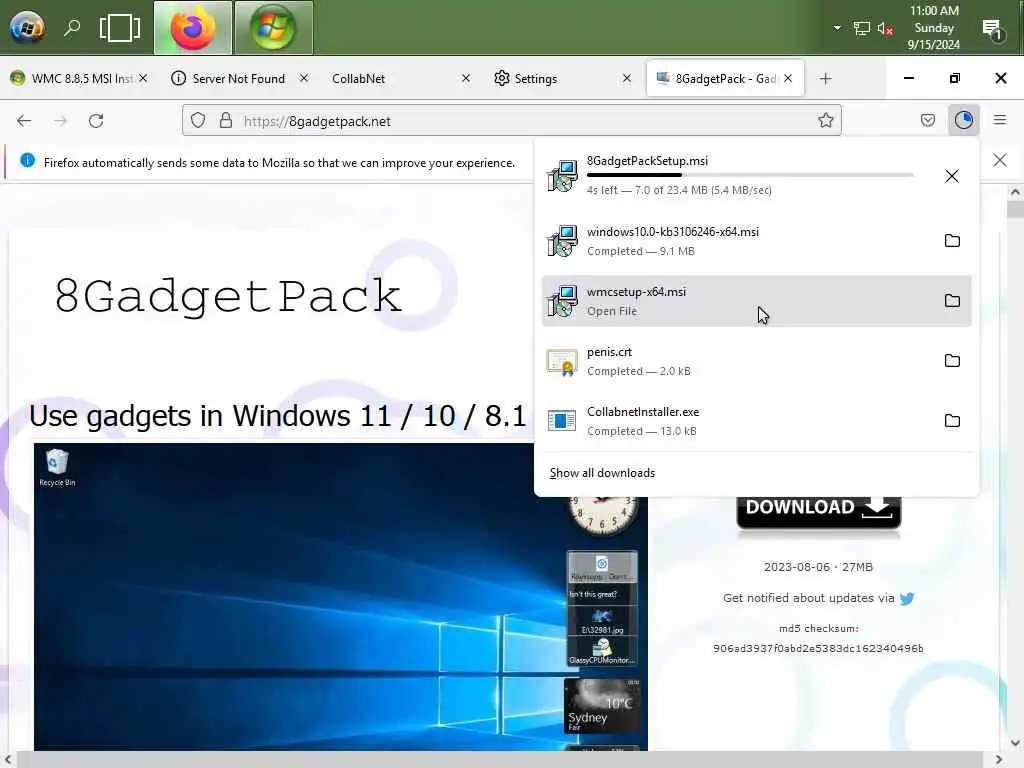Close the 8GadgetPack tab
The image size is (1024, 768).
(788, 78)
